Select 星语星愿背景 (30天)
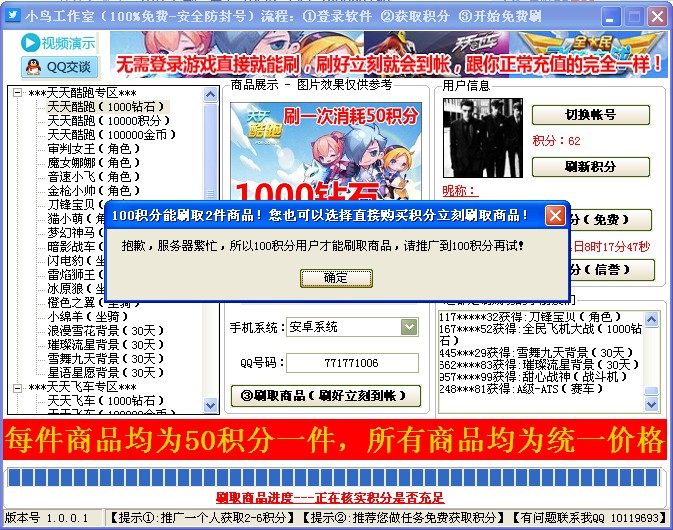 point(106,373)
